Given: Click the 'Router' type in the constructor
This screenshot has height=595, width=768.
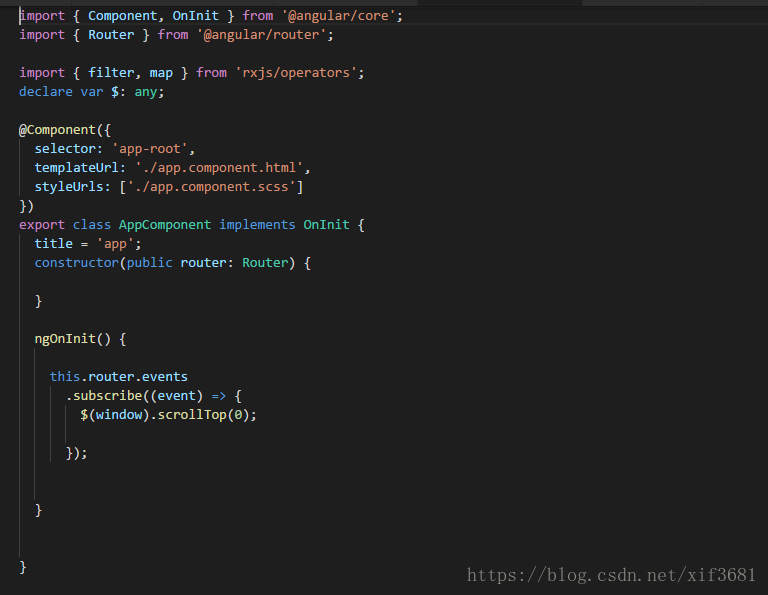Looking at the screenshot, I should [x=264, y=263].
